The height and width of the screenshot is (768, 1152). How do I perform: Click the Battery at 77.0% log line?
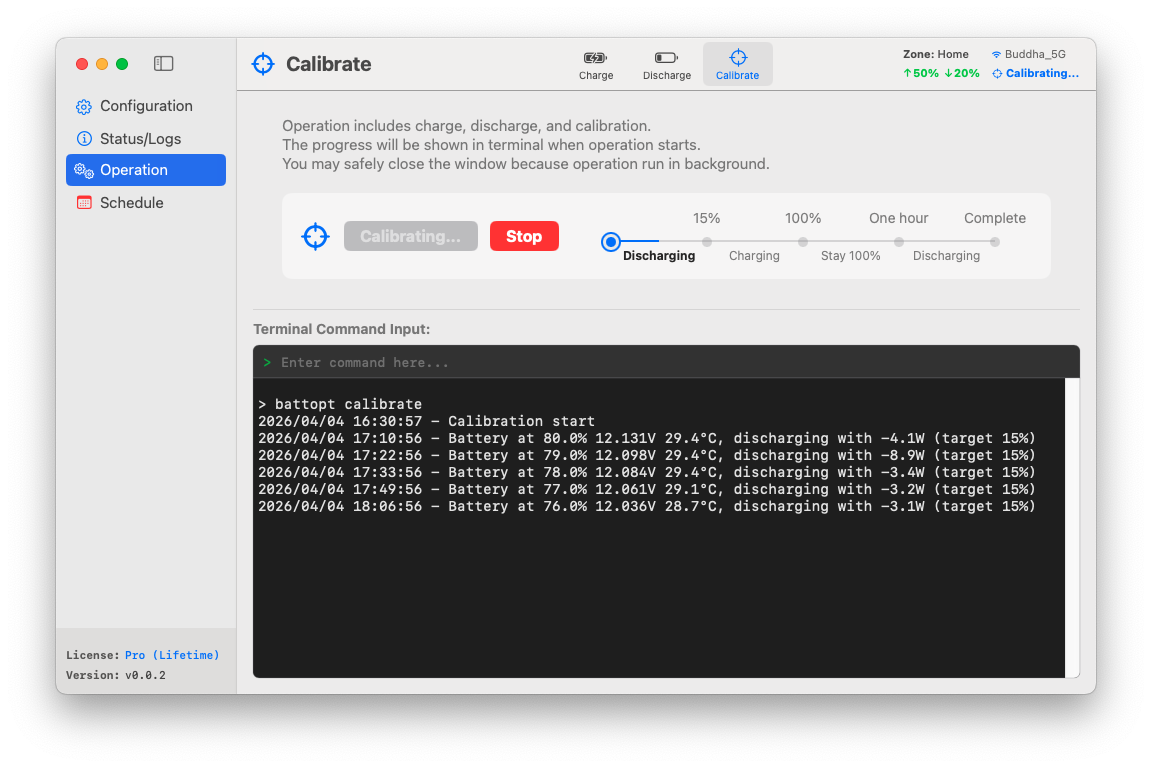pos(647,489)
